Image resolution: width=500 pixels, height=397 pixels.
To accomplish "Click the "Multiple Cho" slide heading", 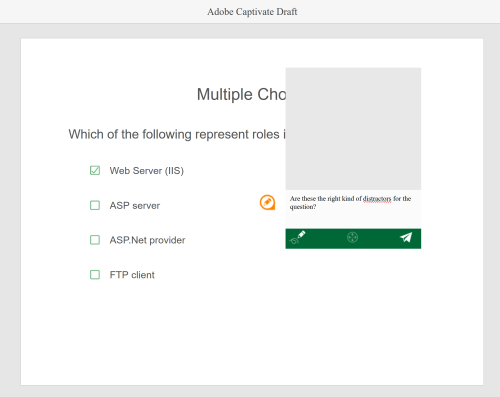I will [x=241, y=94].
